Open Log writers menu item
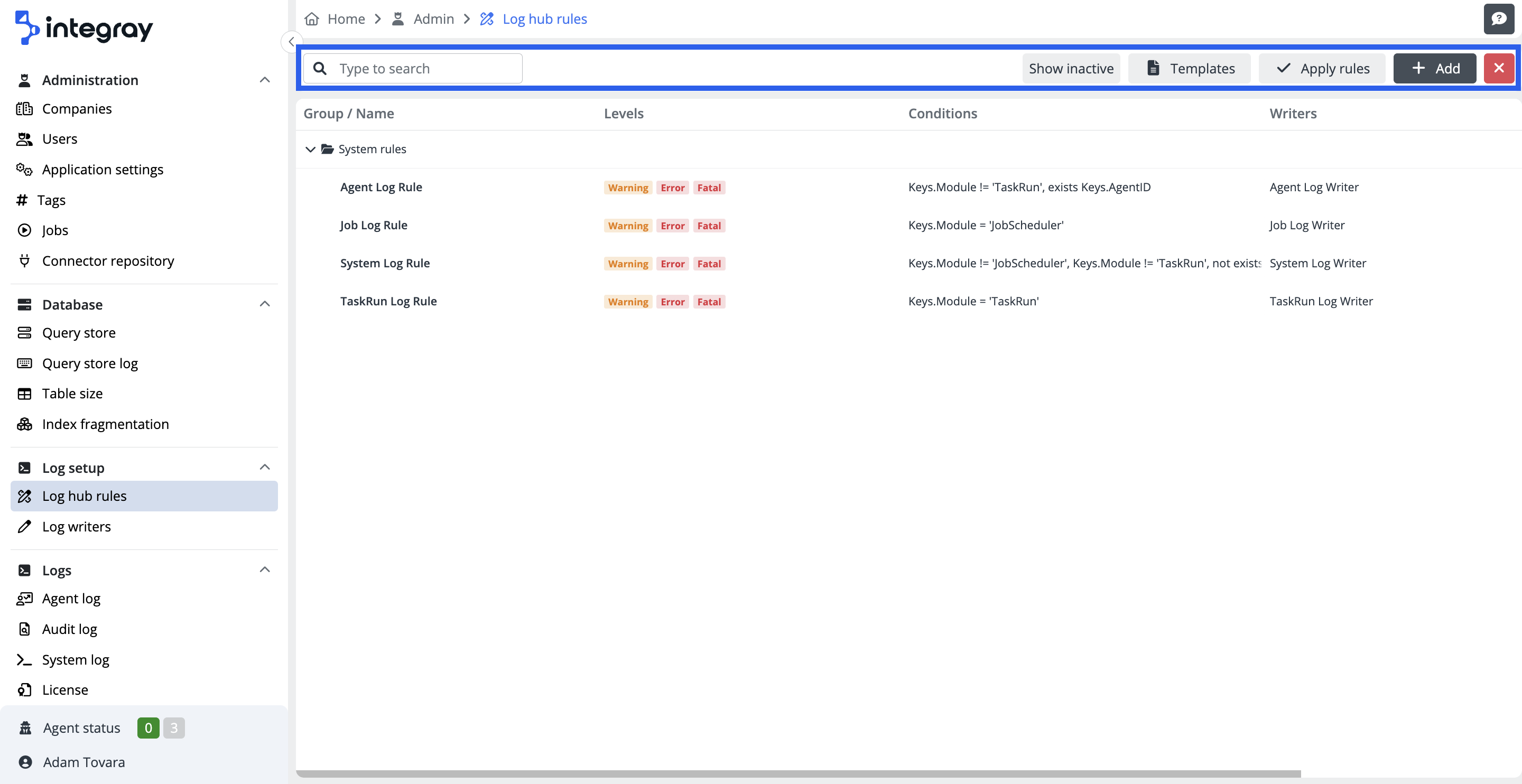Screen dimensions: 1522x784 [76, 526]
